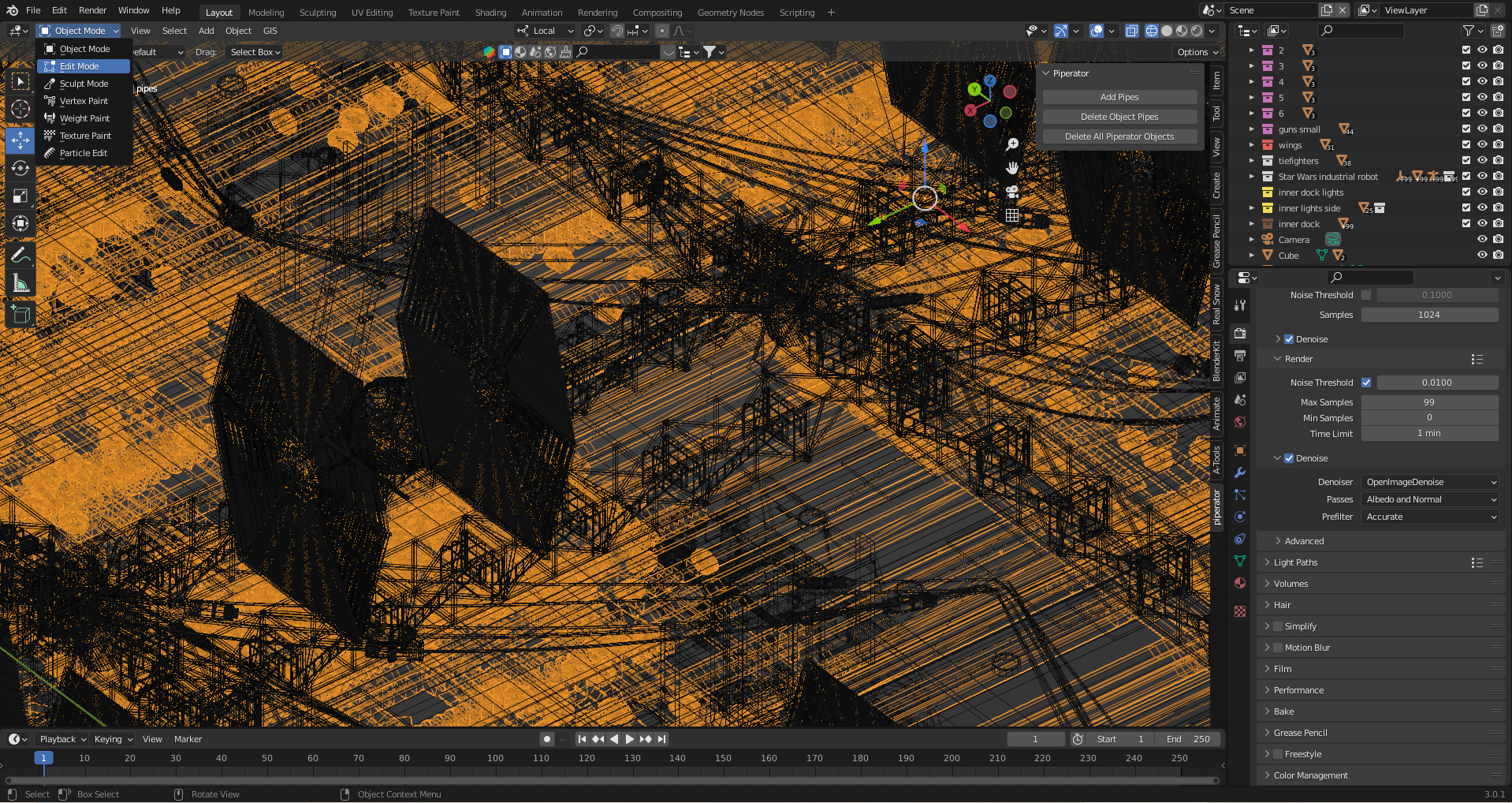Open the Object Mode dropdown
The width and height of the screenshot is (1512, 803).
(79, 31)
